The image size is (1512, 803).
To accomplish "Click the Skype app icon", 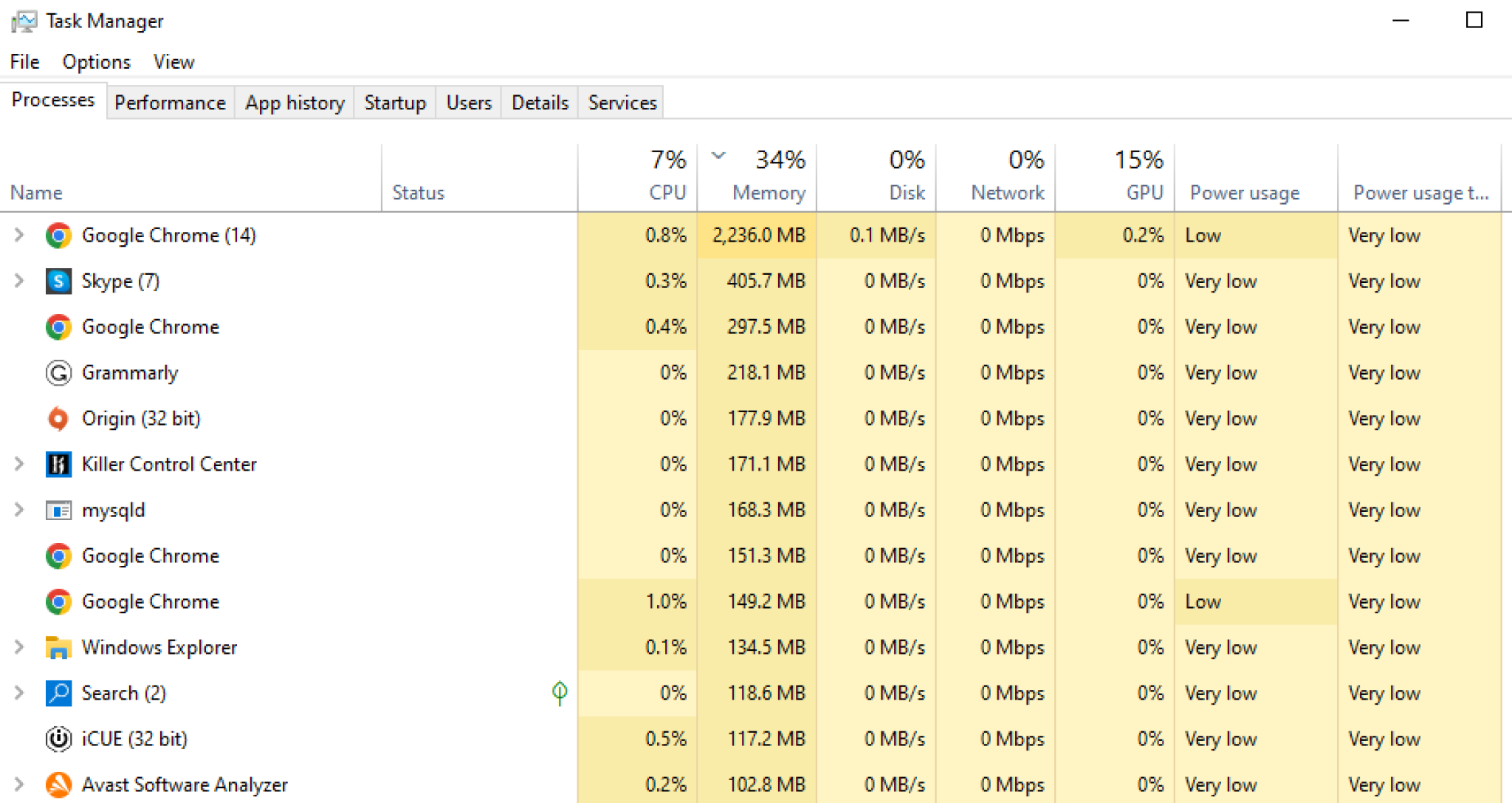I will pyautogui.click(x=58, y=281).
